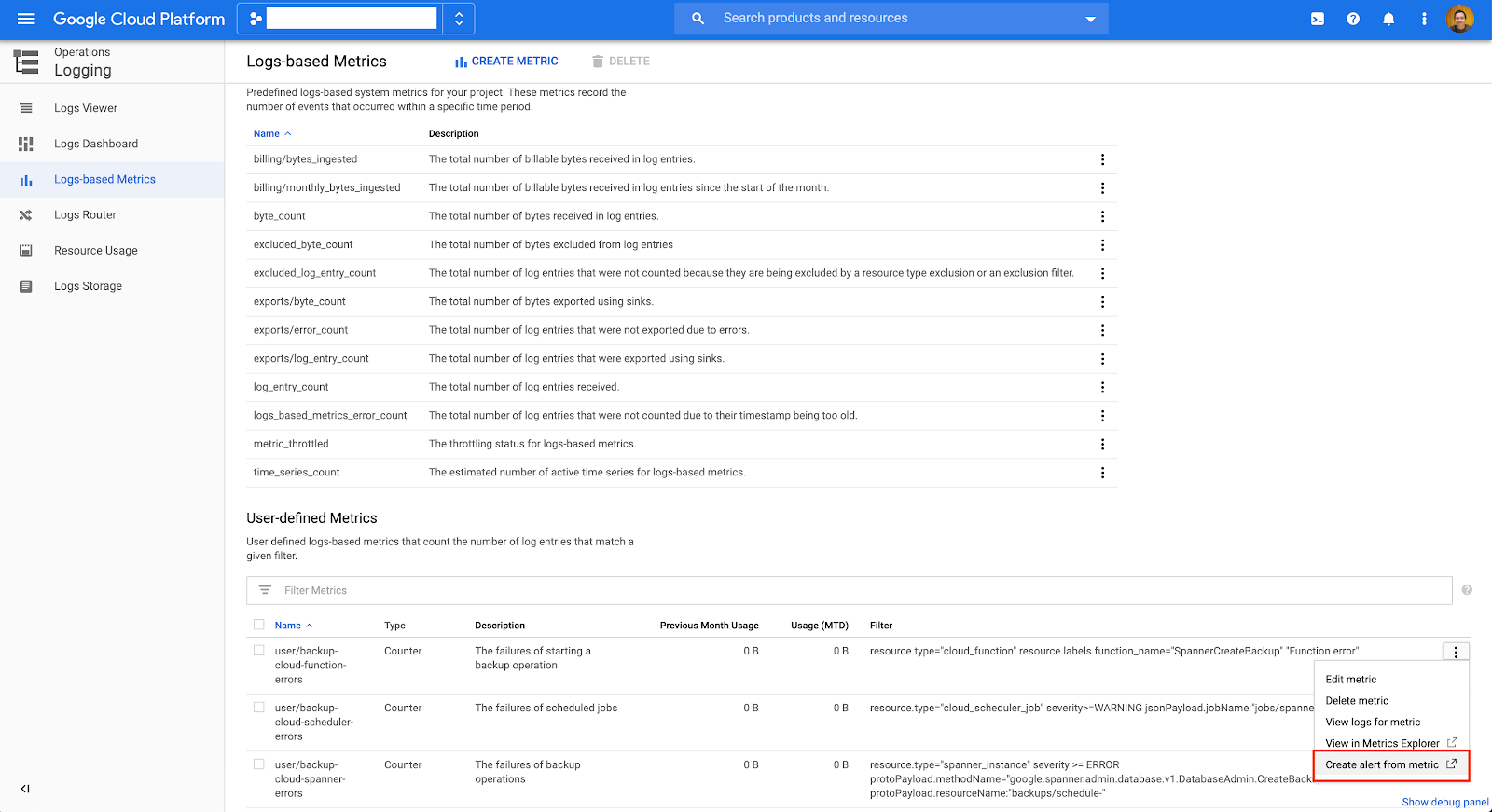This screenshot has width=1492, height=812.
Task: Open more options for time_series_count metric
Action: [x=1102, y=473]
